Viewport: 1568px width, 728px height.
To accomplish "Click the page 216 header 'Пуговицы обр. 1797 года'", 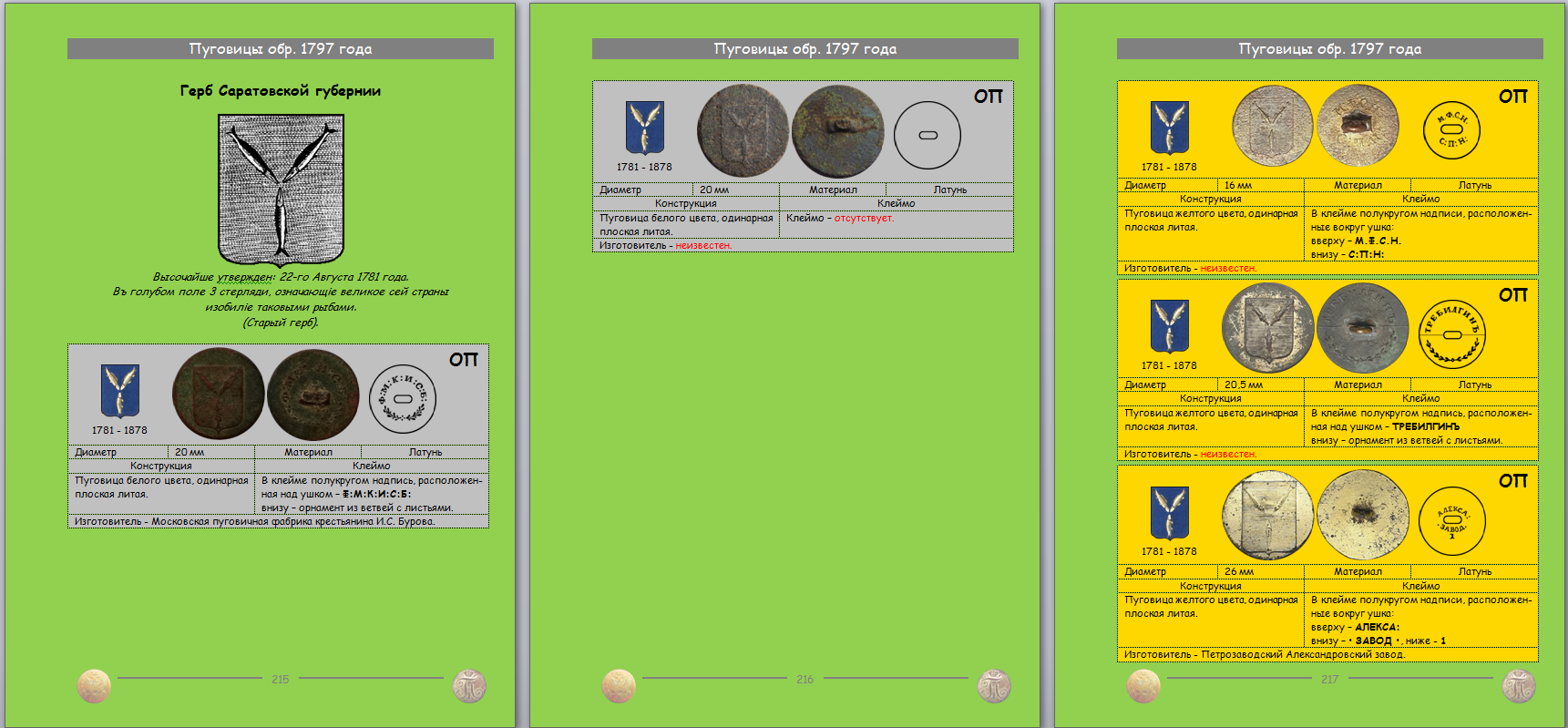I will (804, 49).
